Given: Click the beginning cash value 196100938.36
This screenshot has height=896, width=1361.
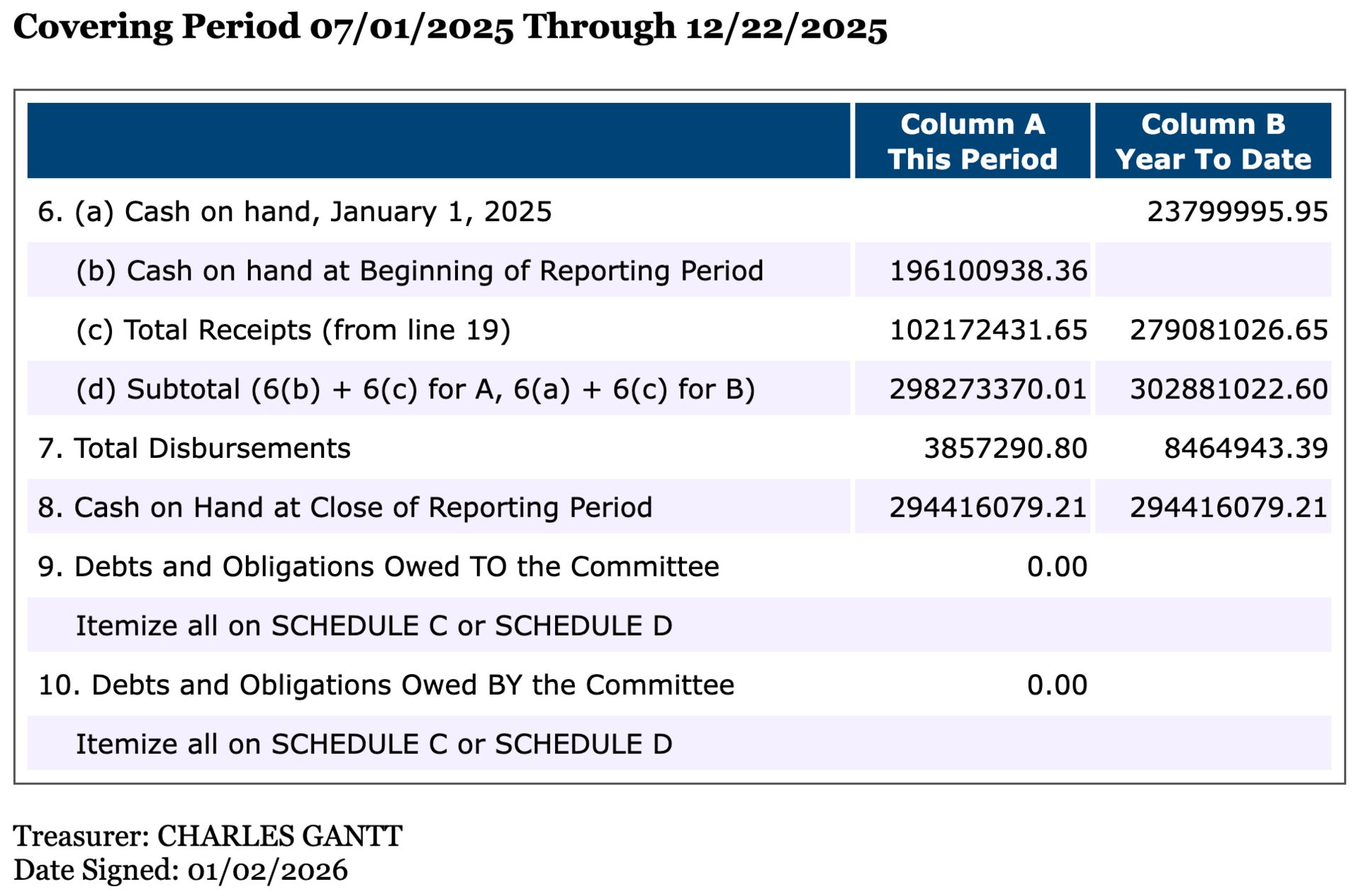Looking at the screenshot, I should [x=988, y=271].
